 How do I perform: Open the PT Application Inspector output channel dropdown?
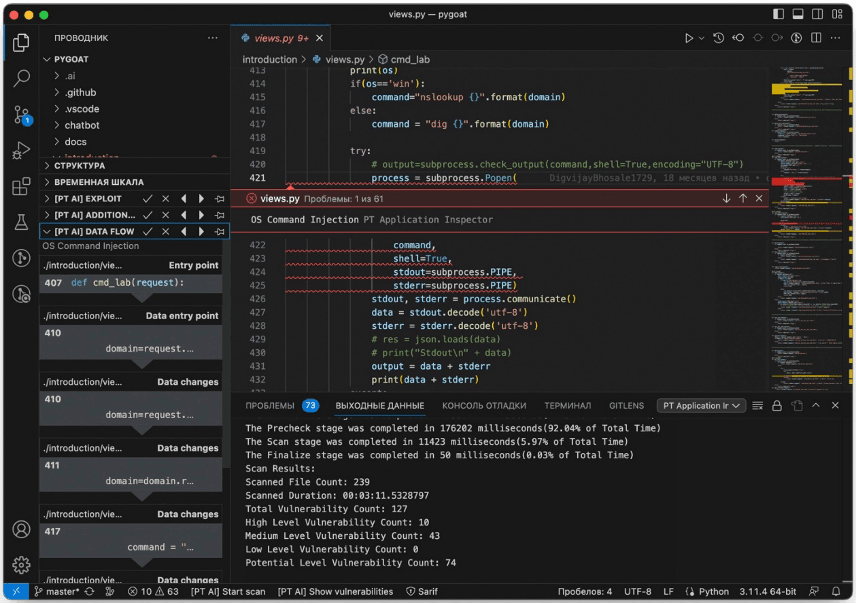702,406
